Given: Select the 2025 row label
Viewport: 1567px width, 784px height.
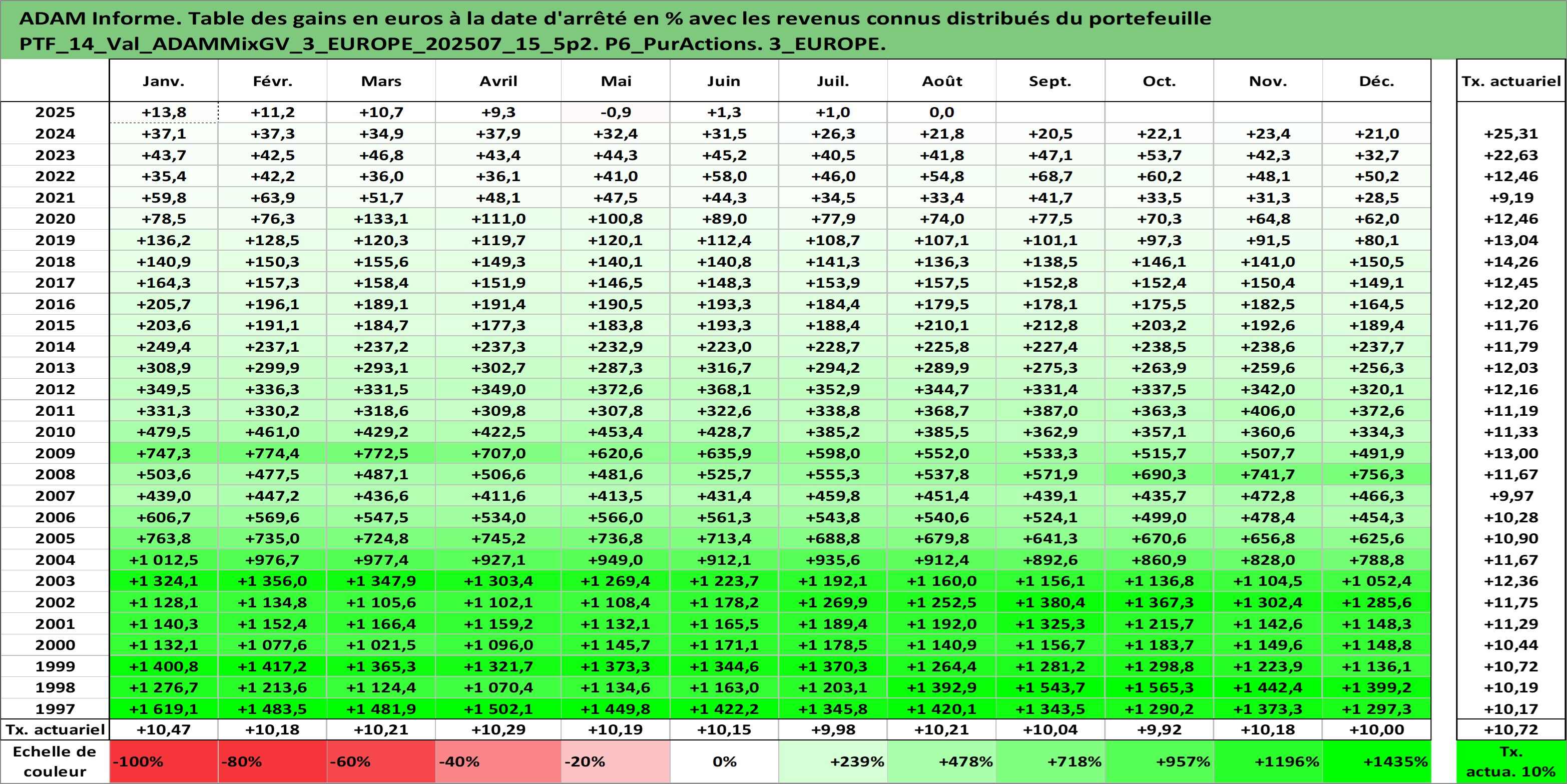Looking at the screenshot, I should pos(55,113).
